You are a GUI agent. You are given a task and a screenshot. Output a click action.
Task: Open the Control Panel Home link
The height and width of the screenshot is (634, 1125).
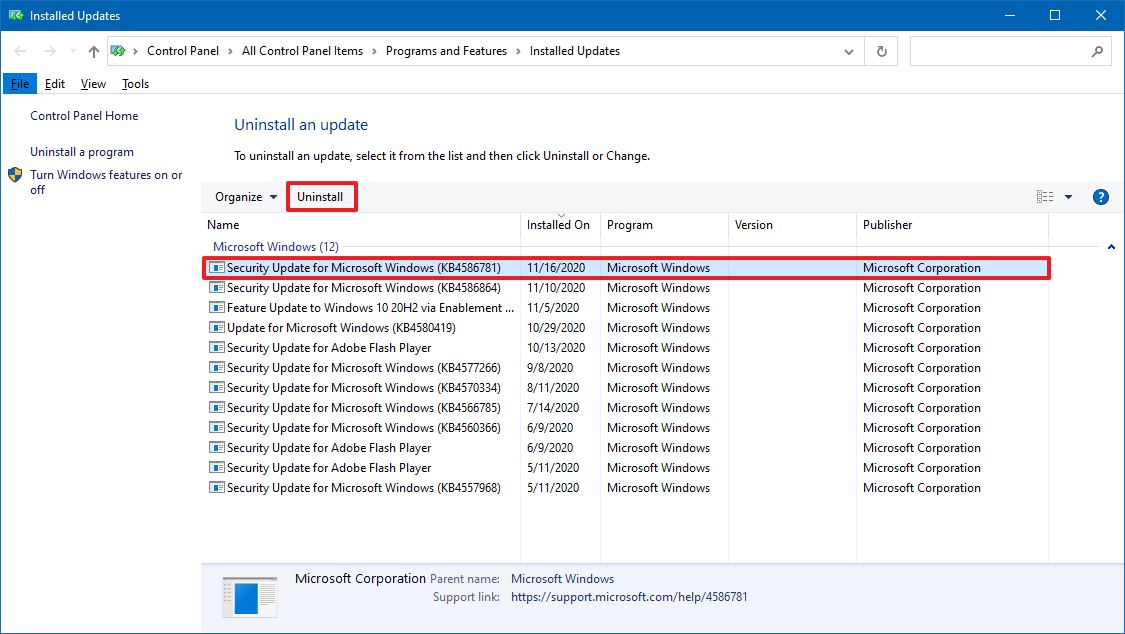(84, 115)
